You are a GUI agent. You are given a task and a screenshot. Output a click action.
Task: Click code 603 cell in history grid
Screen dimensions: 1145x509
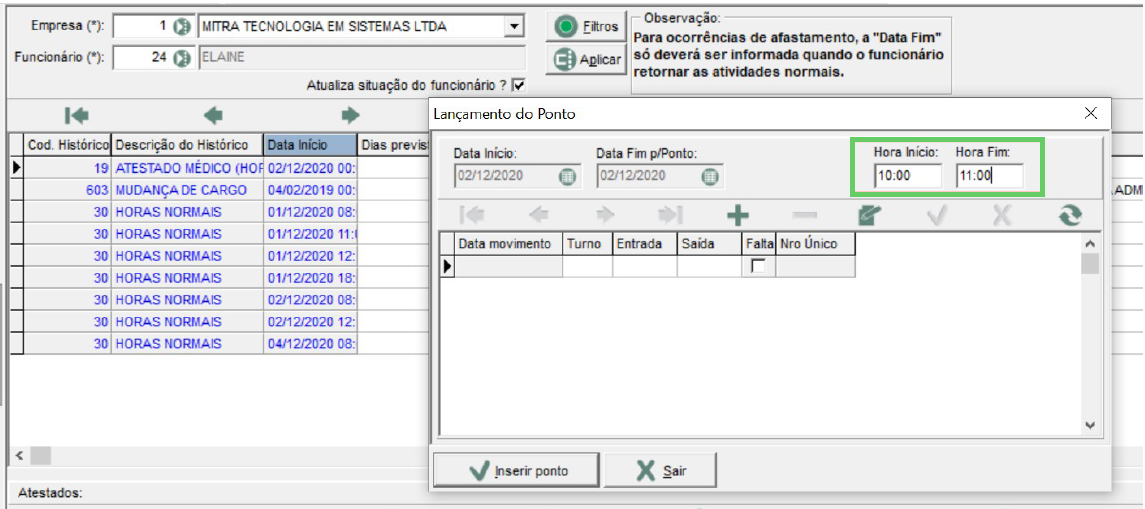(x=69, y=190)
